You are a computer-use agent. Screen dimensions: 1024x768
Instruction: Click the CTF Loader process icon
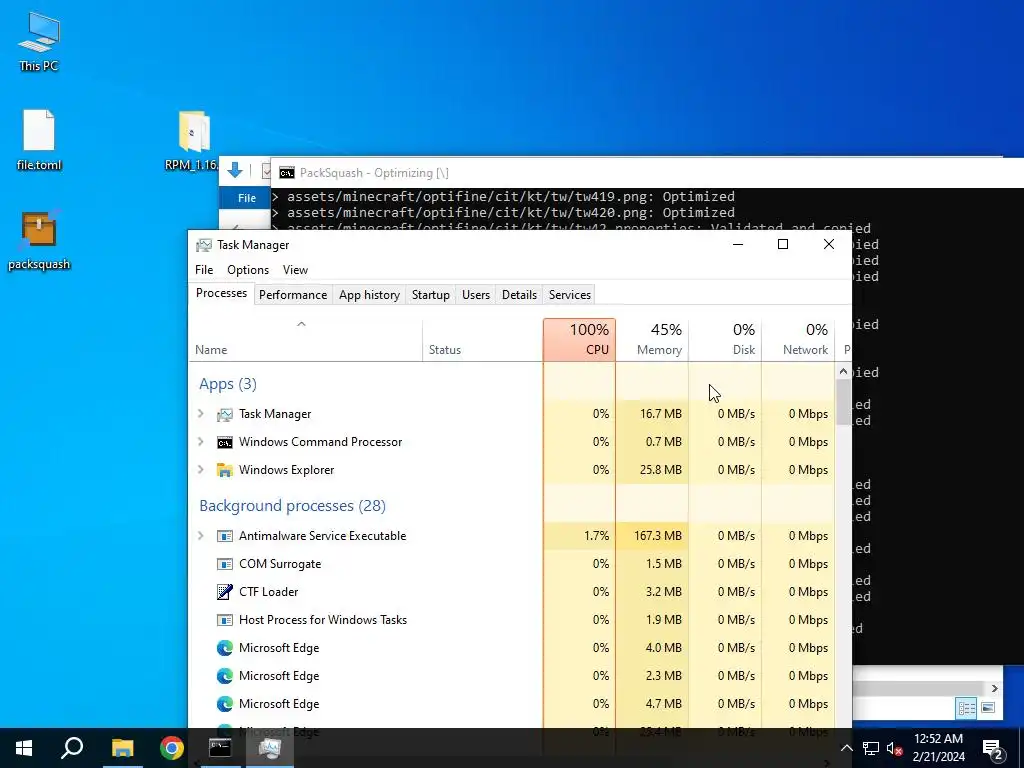point(225,592)
